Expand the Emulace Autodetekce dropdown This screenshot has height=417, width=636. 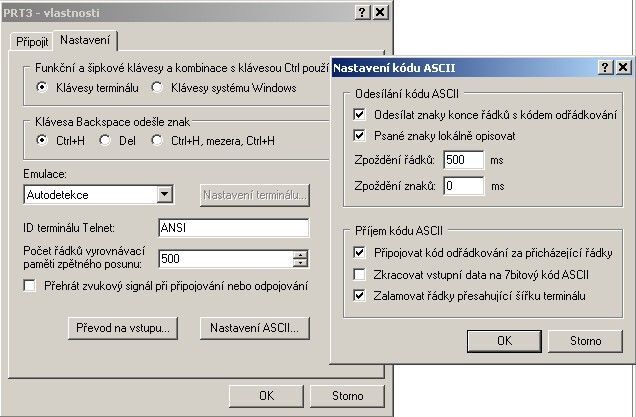pos(165,194)
